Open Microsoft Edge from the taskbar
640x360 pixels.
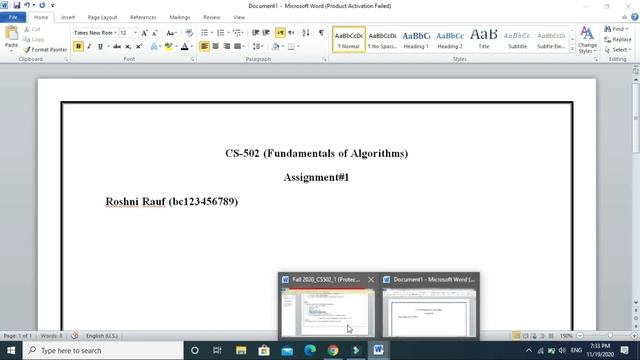[310, 350]
